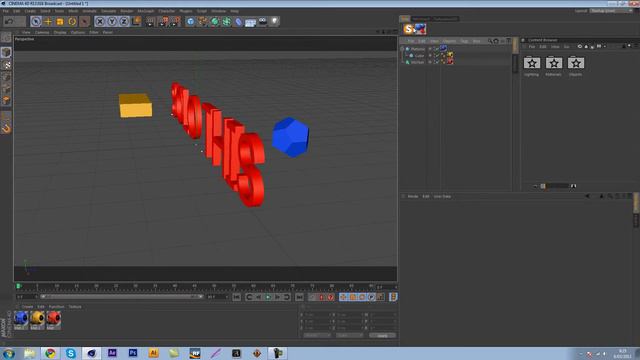Activate the Rotate tool
Image resolution: width=640 pixels, height=360 pixels.
72,21
